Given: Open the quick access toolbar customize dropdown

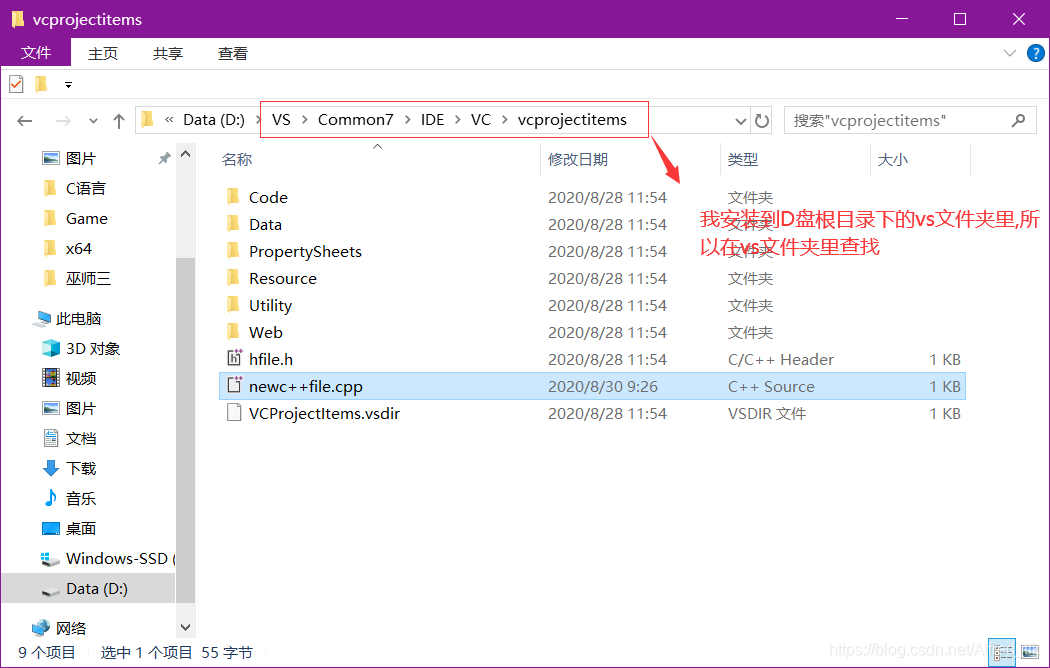Looking at the screenshot, I should coord(66,85).
